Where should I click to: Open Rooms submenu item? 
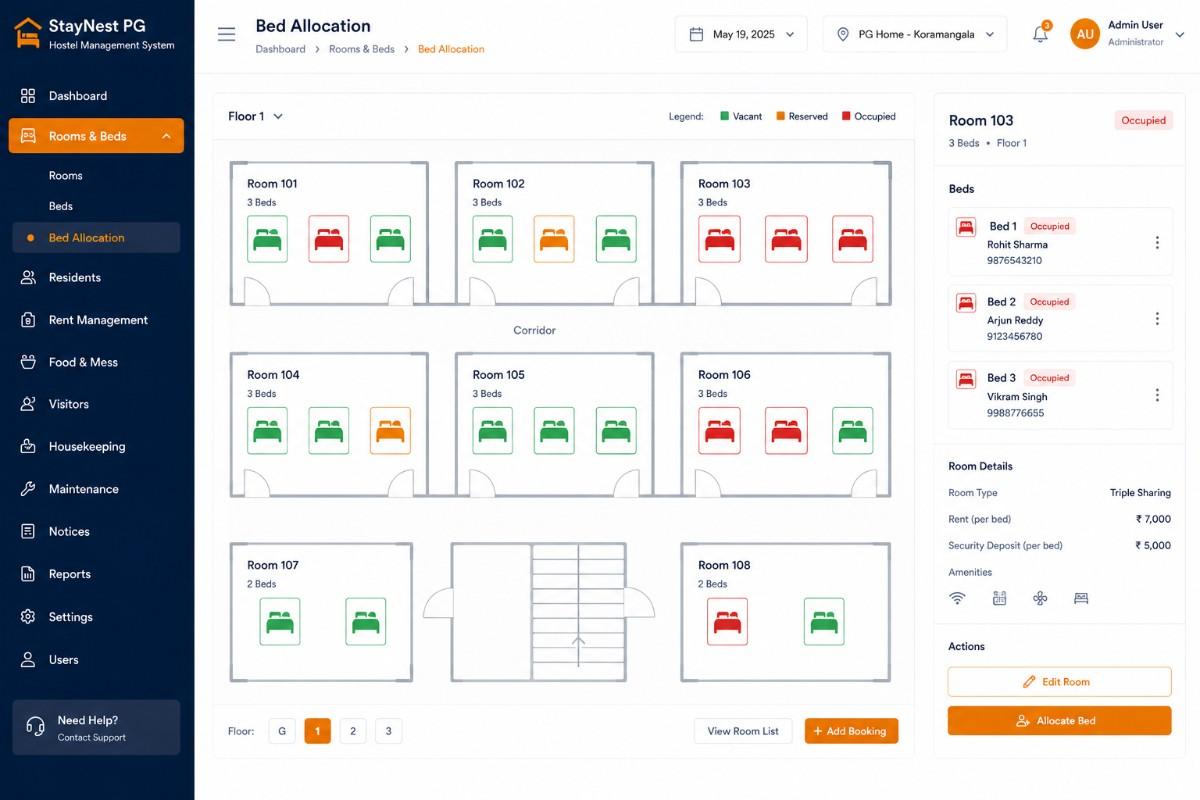point(66,175)
